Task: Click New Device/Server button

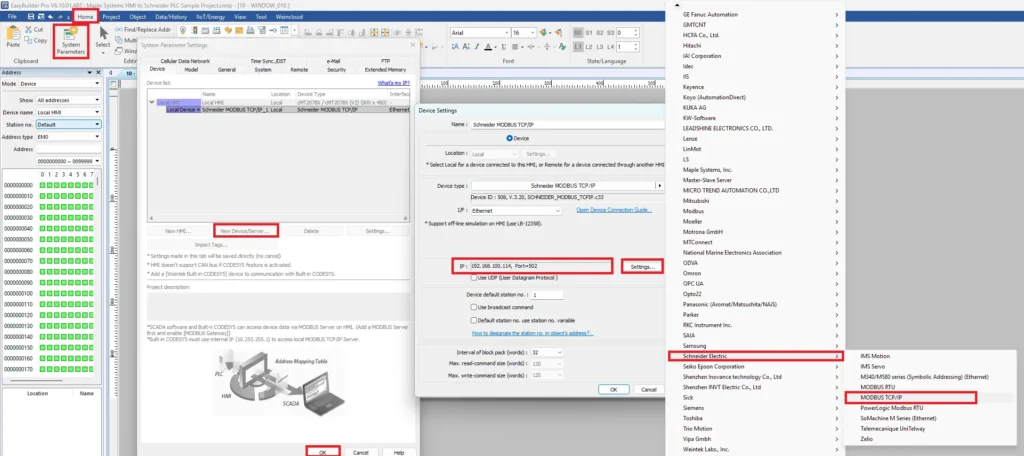Action: pos(246,231)
